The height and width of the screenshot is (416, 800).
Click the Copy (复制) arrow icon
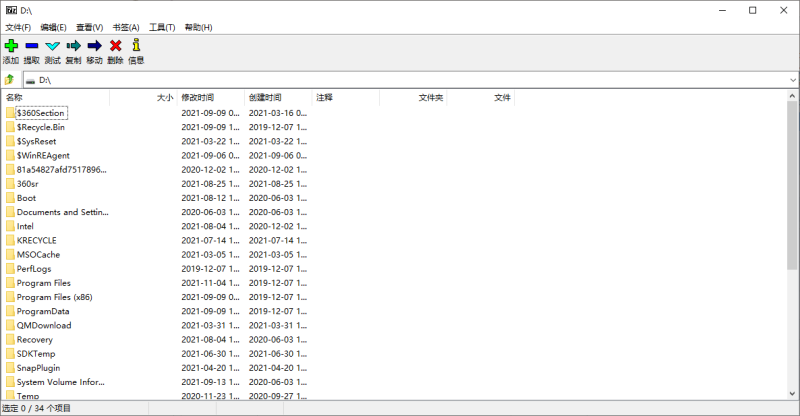pyautogui.click(x=73, y=45)
